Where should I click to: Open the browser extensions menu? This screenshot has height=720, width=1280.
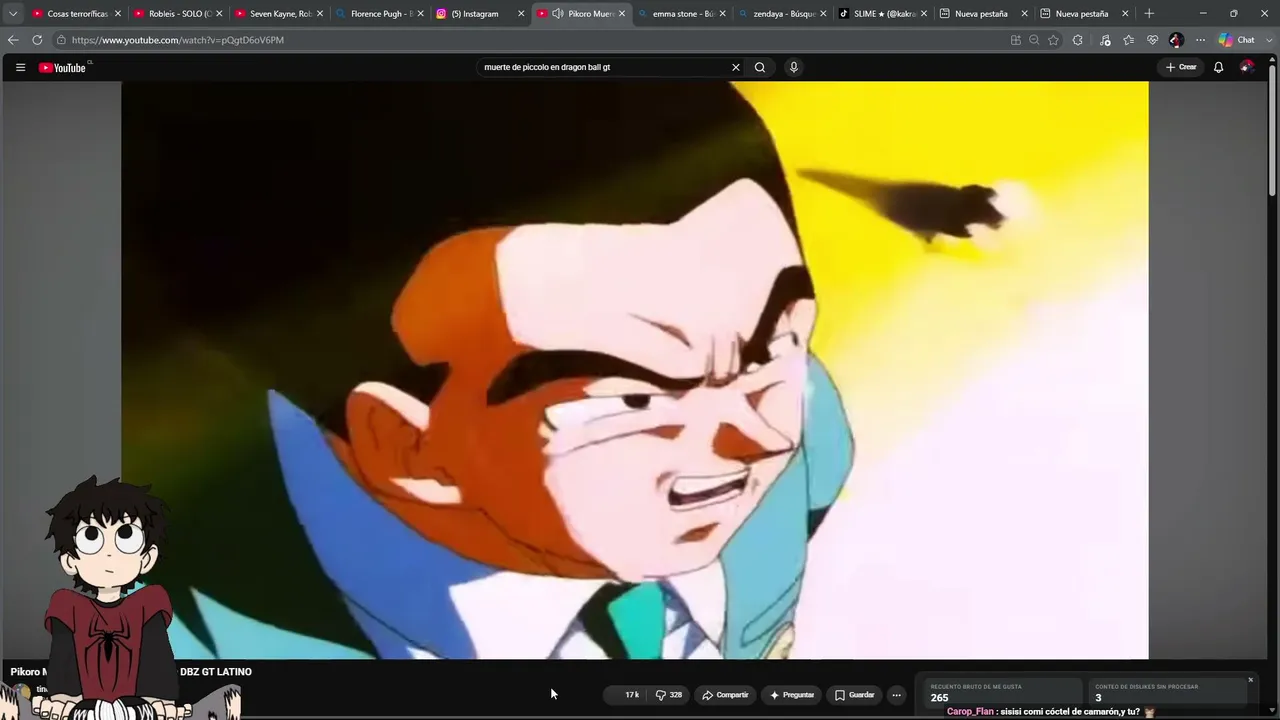point(1077,40)
